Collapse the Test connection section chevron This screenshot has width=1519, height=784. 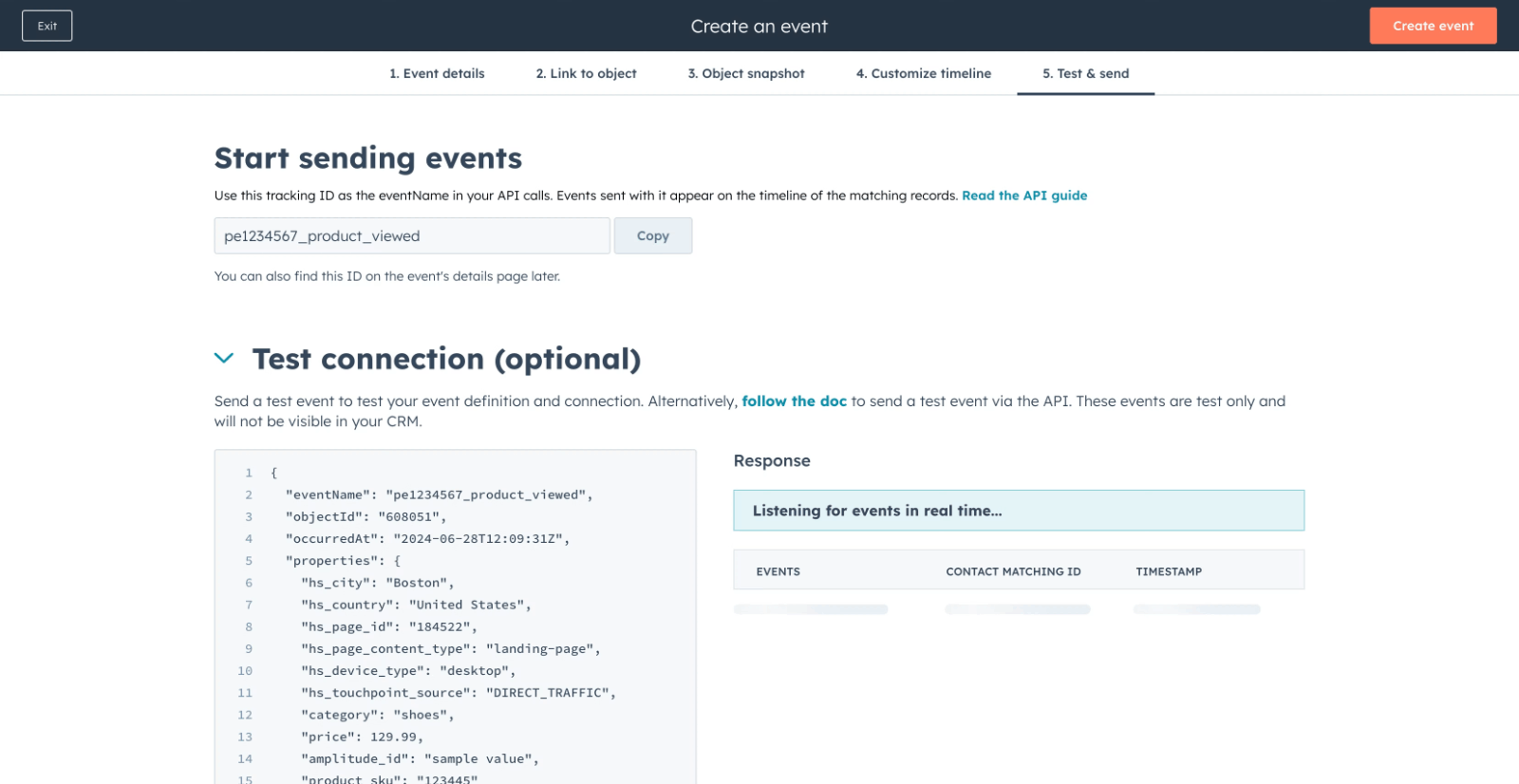[x=224, y=358]
